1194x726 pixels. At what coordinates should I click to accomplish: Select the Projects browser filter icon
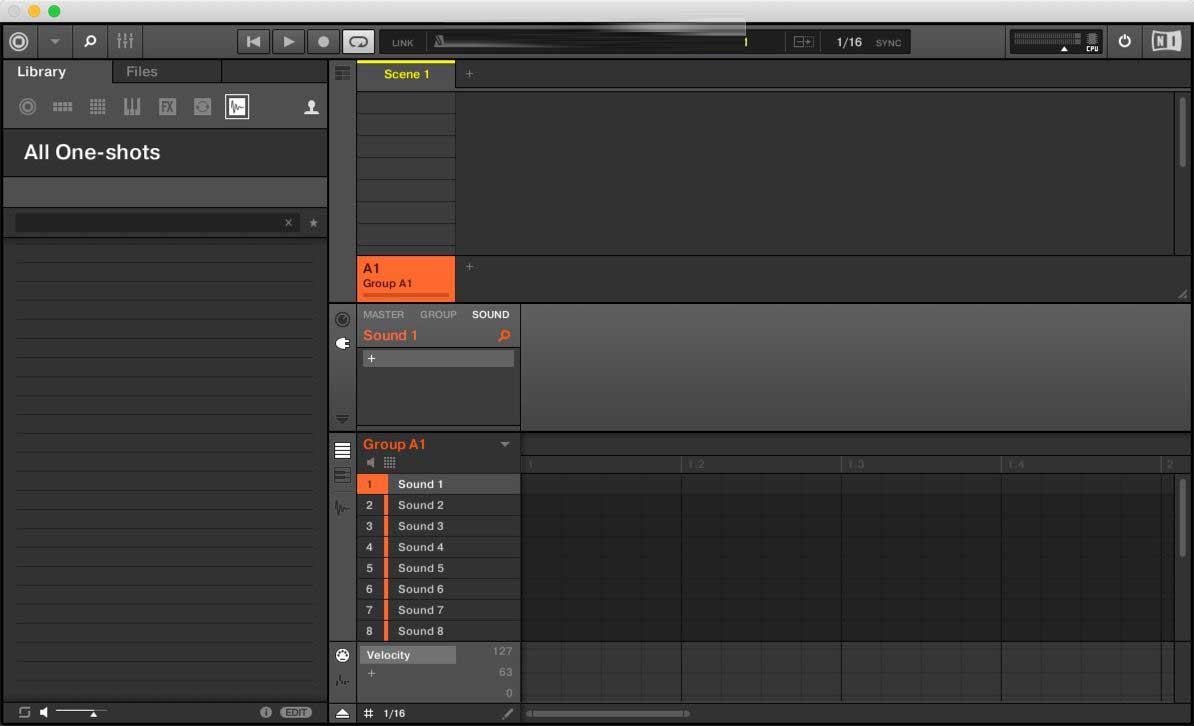(27, 107)
